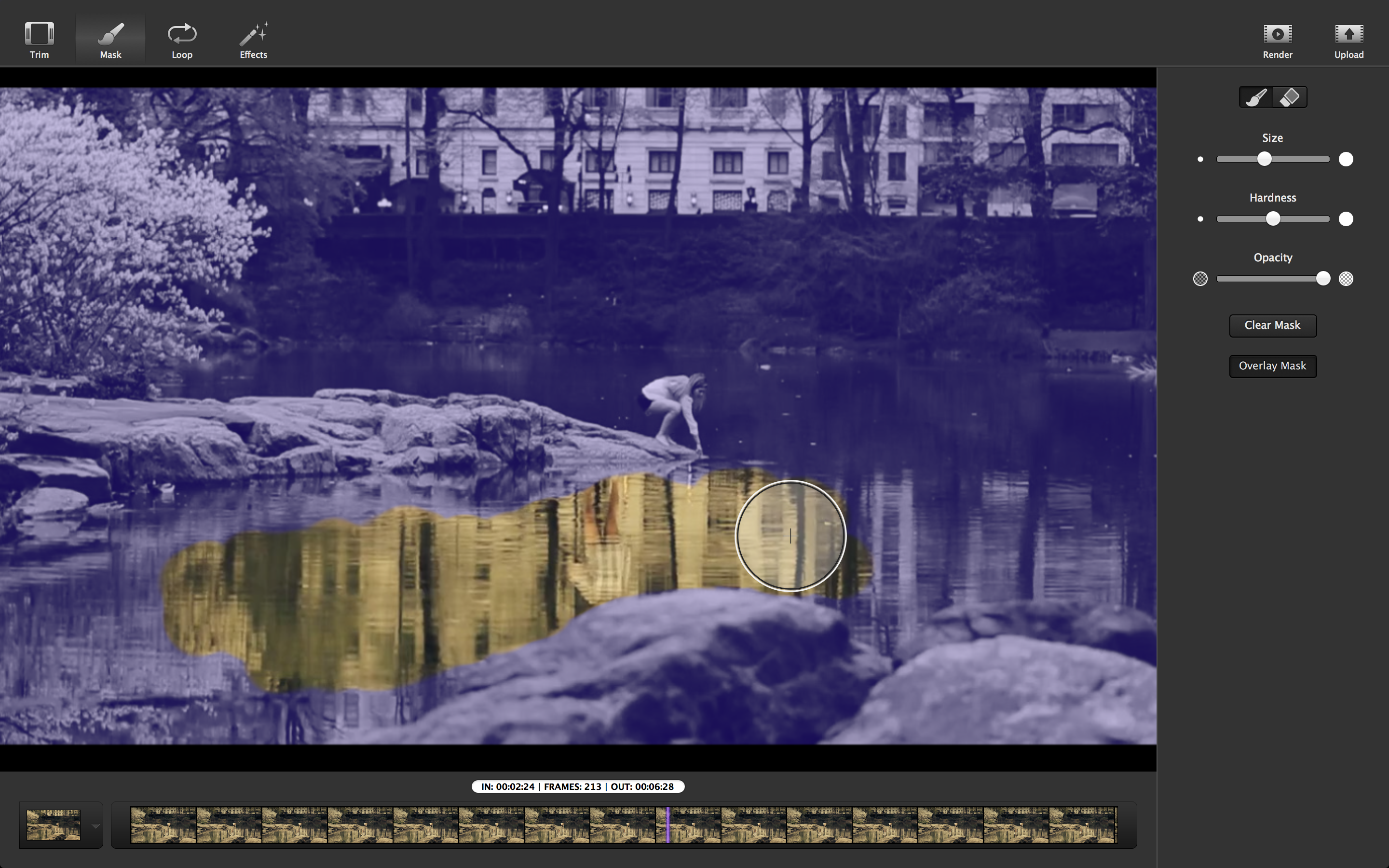Image resolution: width=1389 pixels, height=868 pixels.
Task: Click the large brush size dot icon
Action: coord(1346,159)
